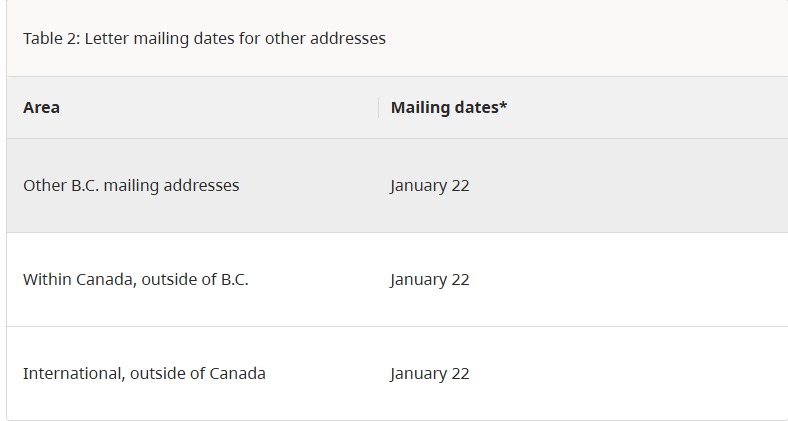Click the word "Within" in the second row
This screenshot has height=421, width=788.
tap(47, 280)
